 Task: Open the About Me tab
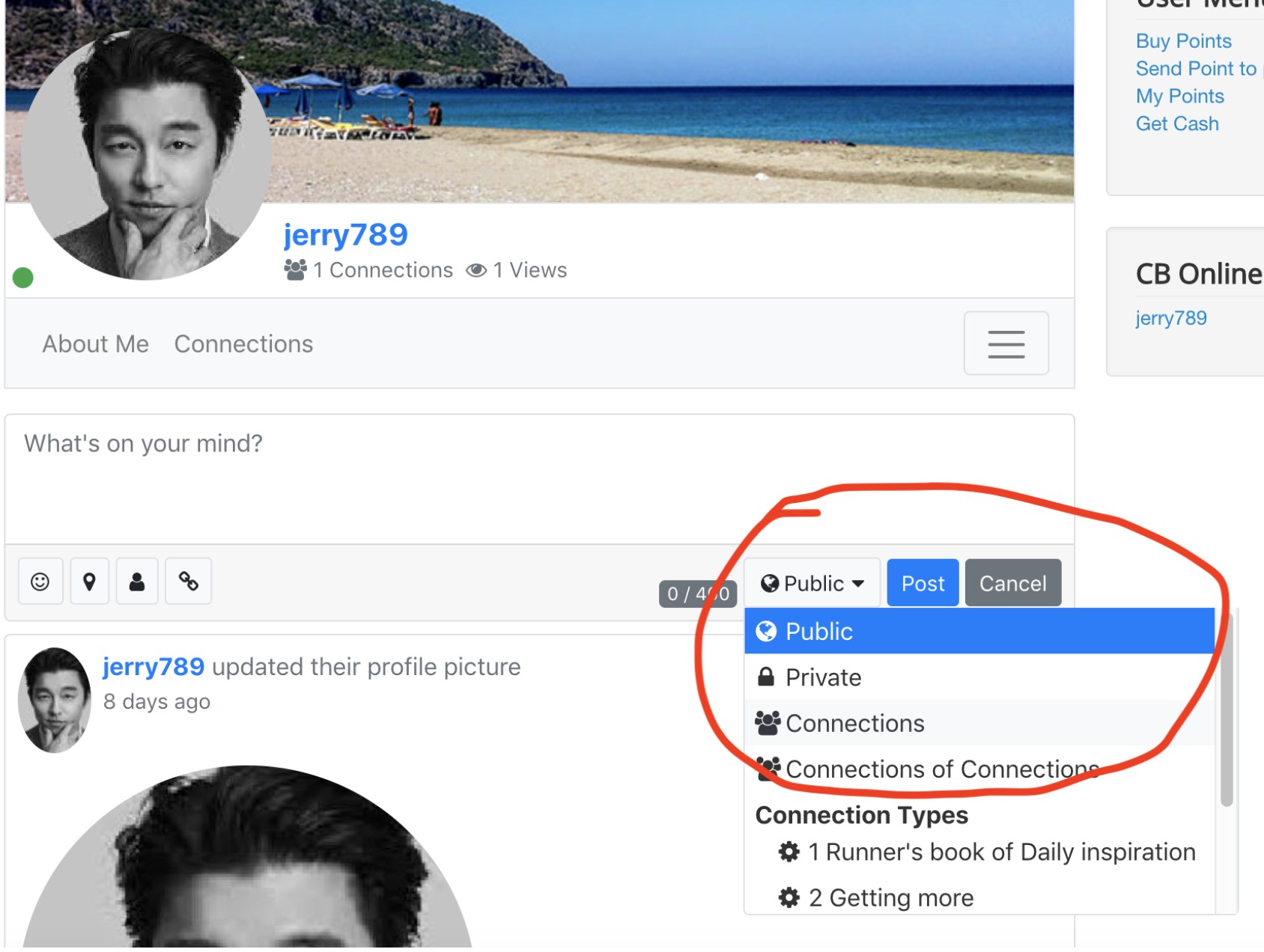(96, 344)
